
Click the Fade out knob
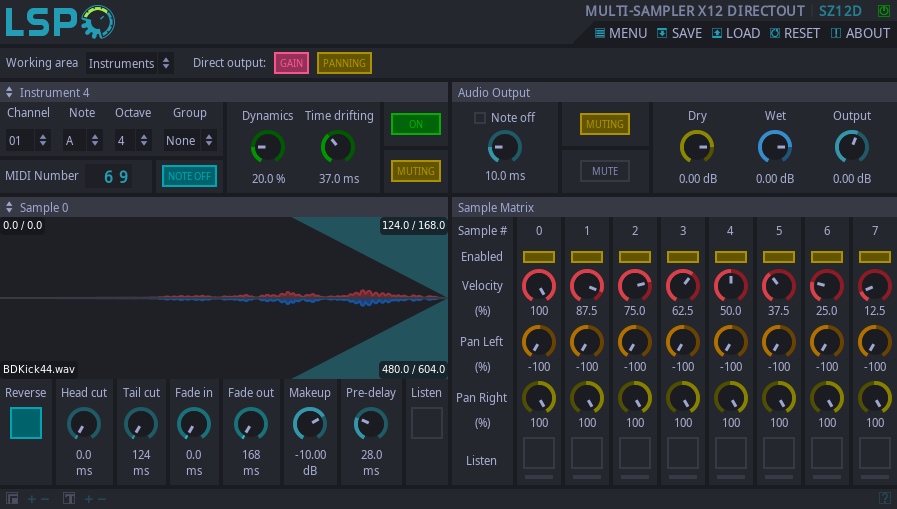coord(251,424)
